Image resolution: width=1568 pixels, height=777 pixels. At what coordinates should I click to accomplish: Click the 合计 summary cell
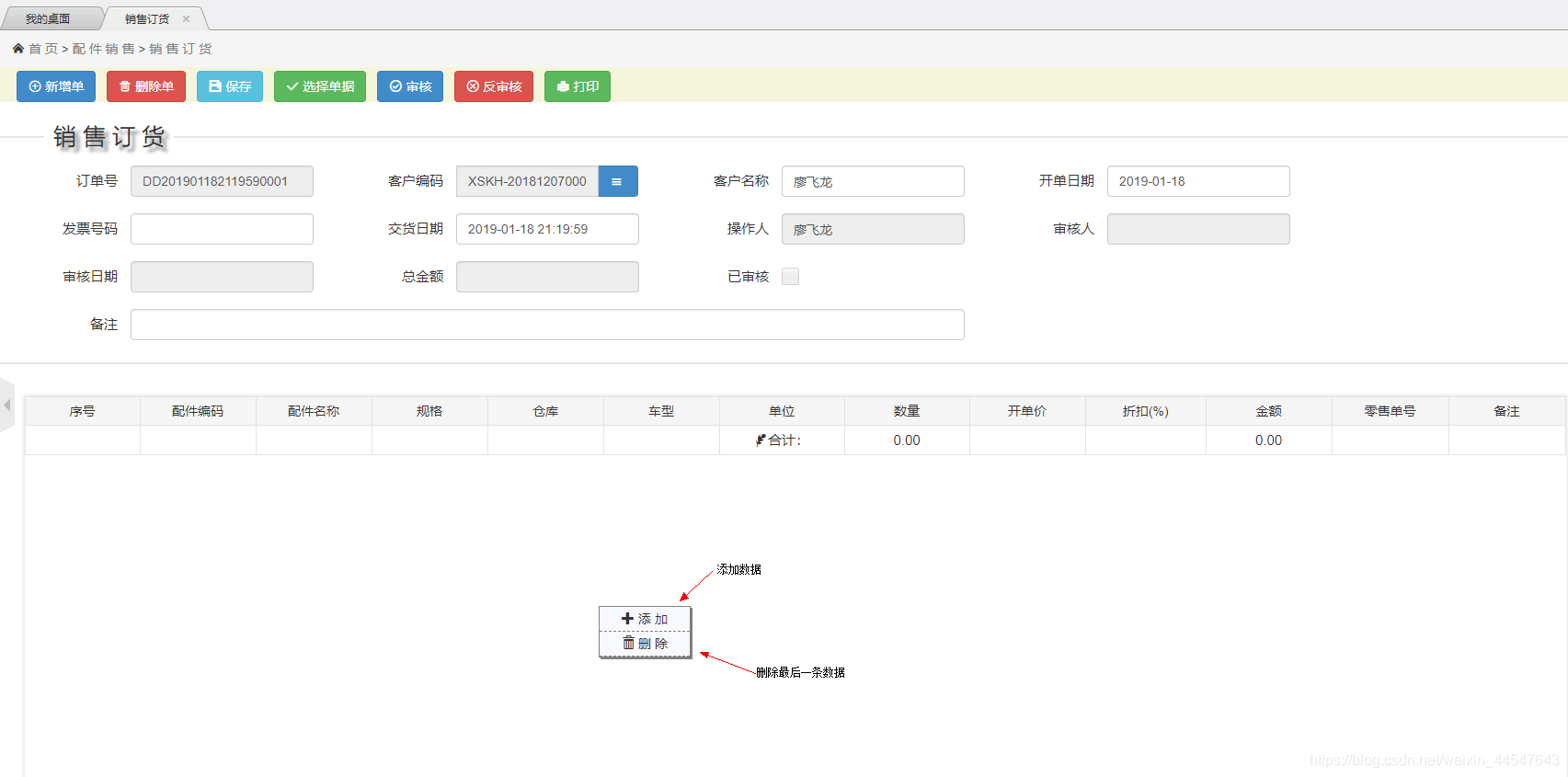coord(782,440)
